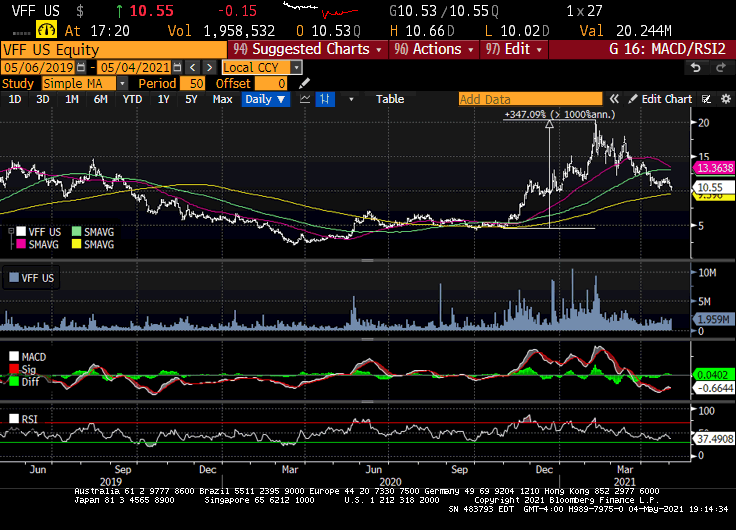This screenshot has height=530, width=736.
Task: Go to previous date range arrow
Action: (192, 68)
